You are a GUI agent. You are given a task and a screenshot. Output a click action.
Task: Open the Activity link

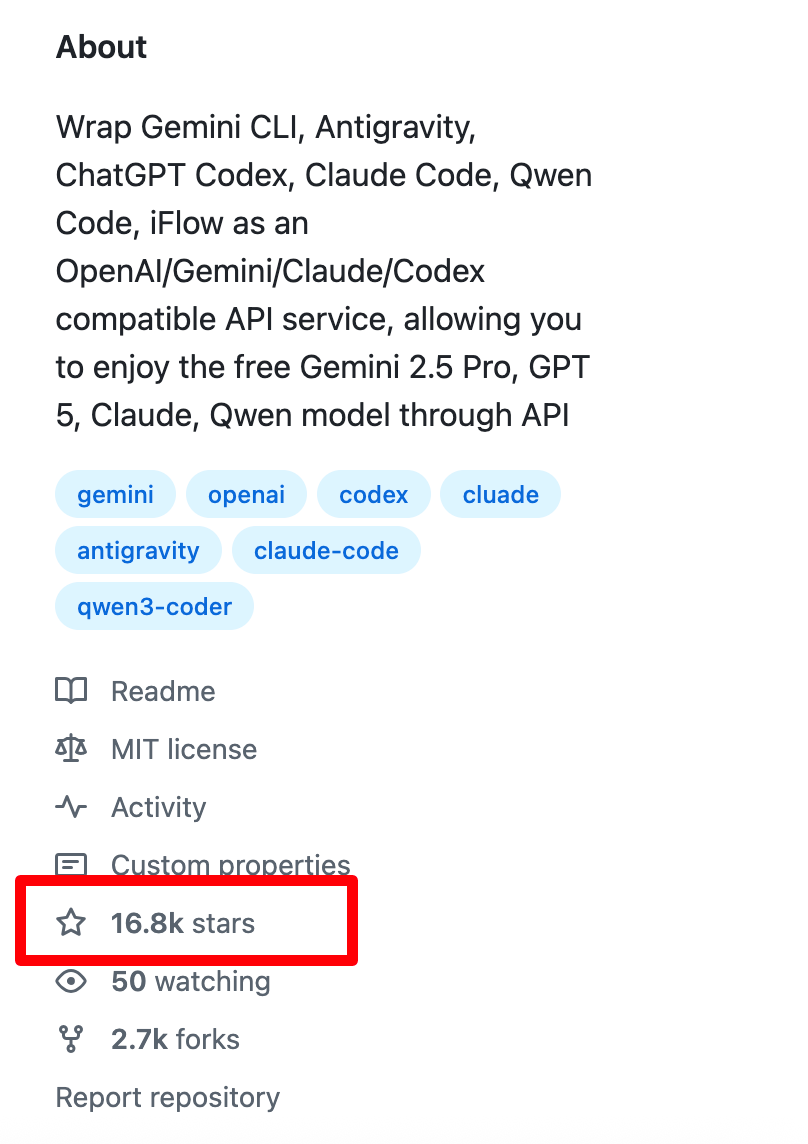pyautogui.click(x=159, y=807)
